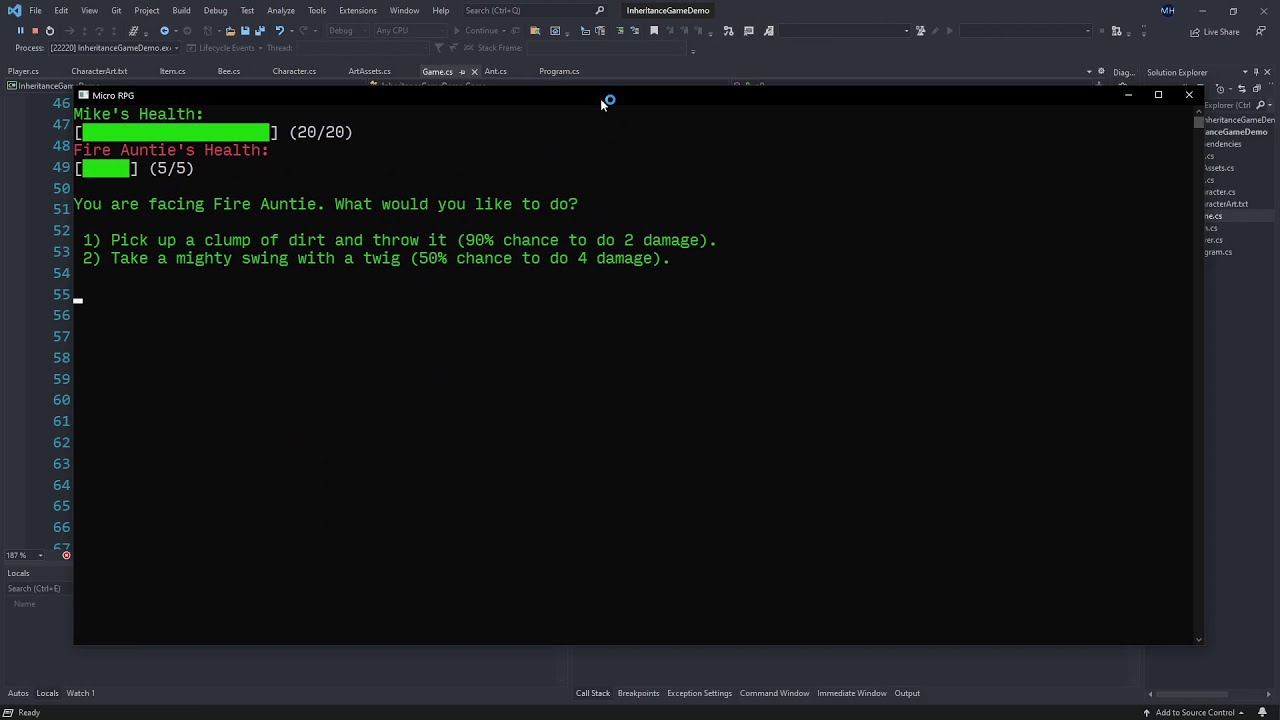Viewport: 1280px width, 720px height.
Task: Open the Diagnostics tools tab
Action: tap(1124, 72)
